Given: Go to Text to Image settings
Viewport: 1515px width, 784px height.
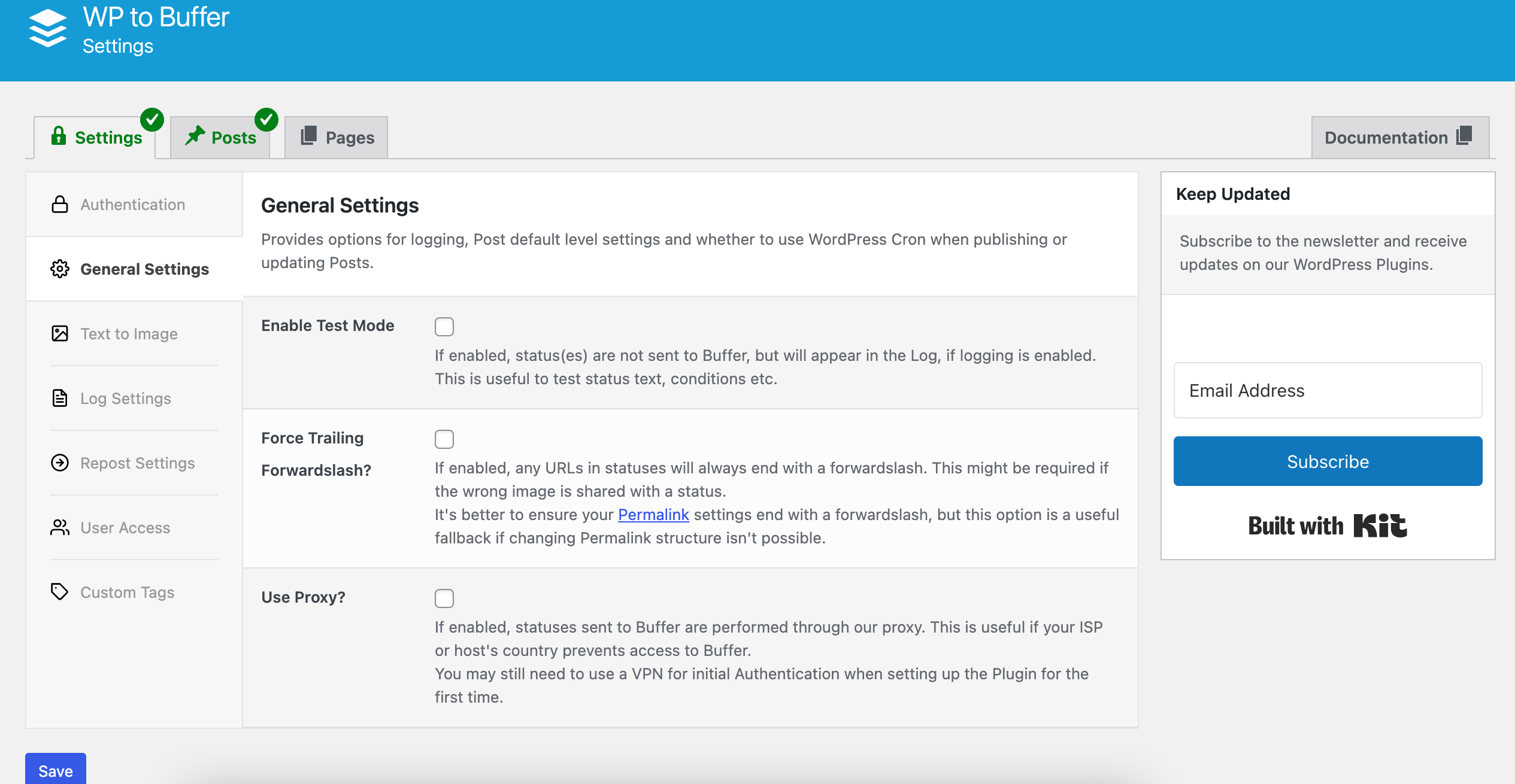Looking at the screenshot, I should 134,334.
